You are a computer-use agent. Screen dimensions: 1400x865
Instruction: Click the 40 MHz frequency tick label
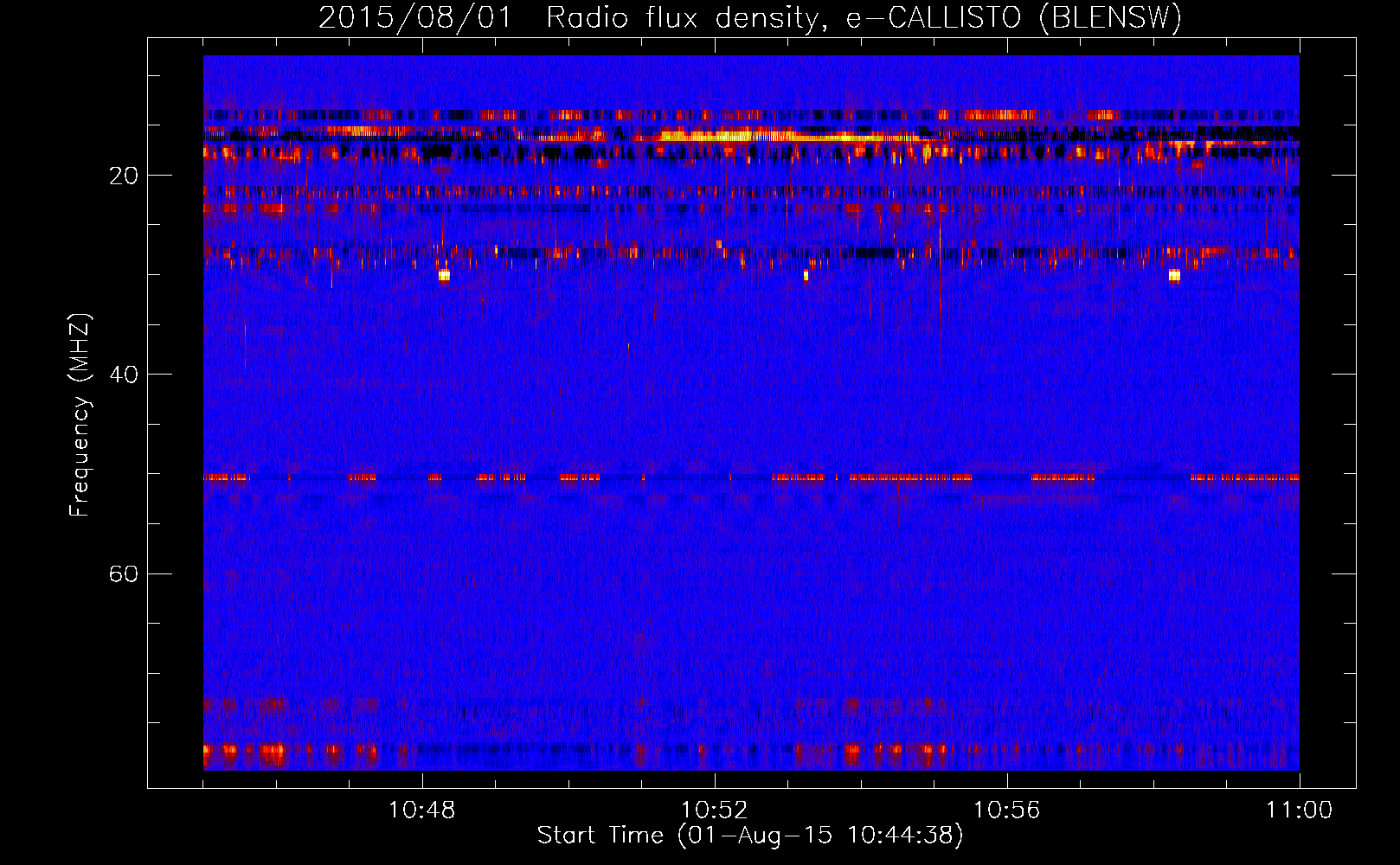(123, 375)
